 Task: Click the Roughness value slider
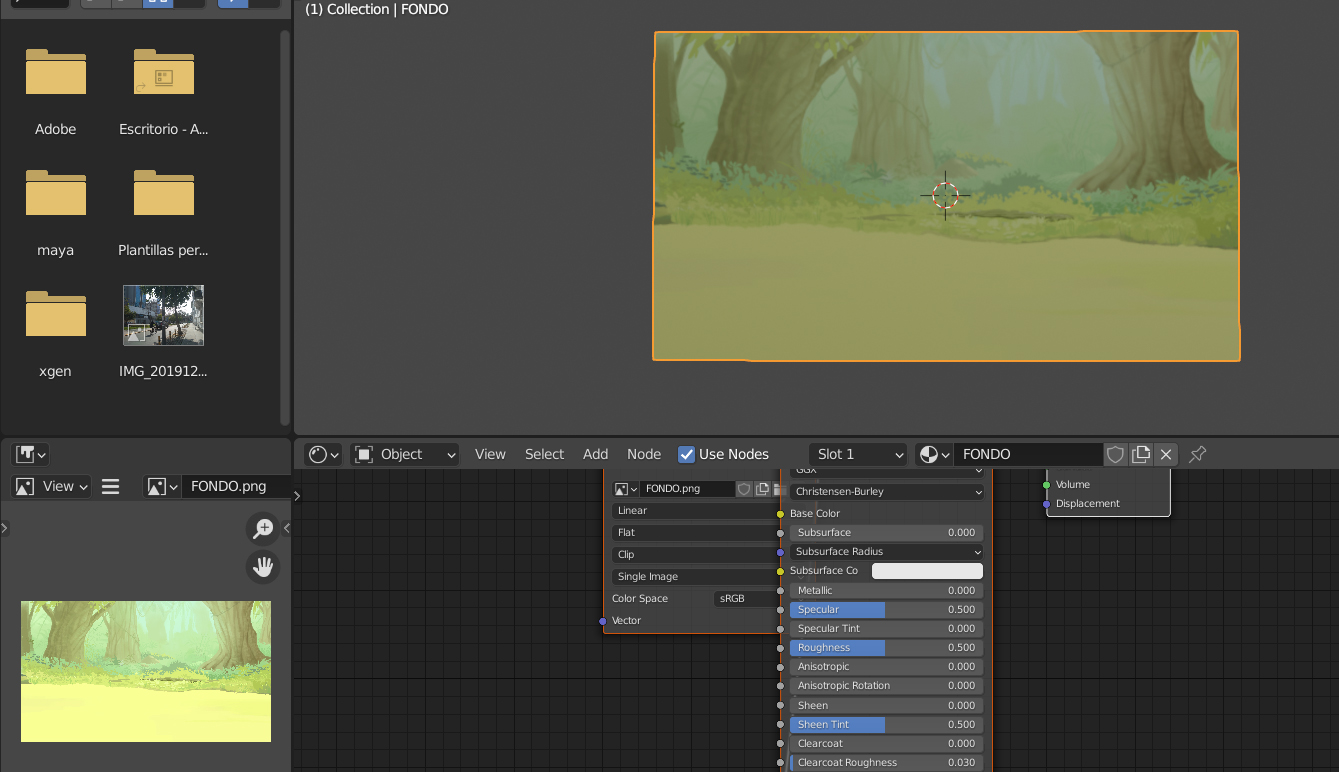pos(886,648)
